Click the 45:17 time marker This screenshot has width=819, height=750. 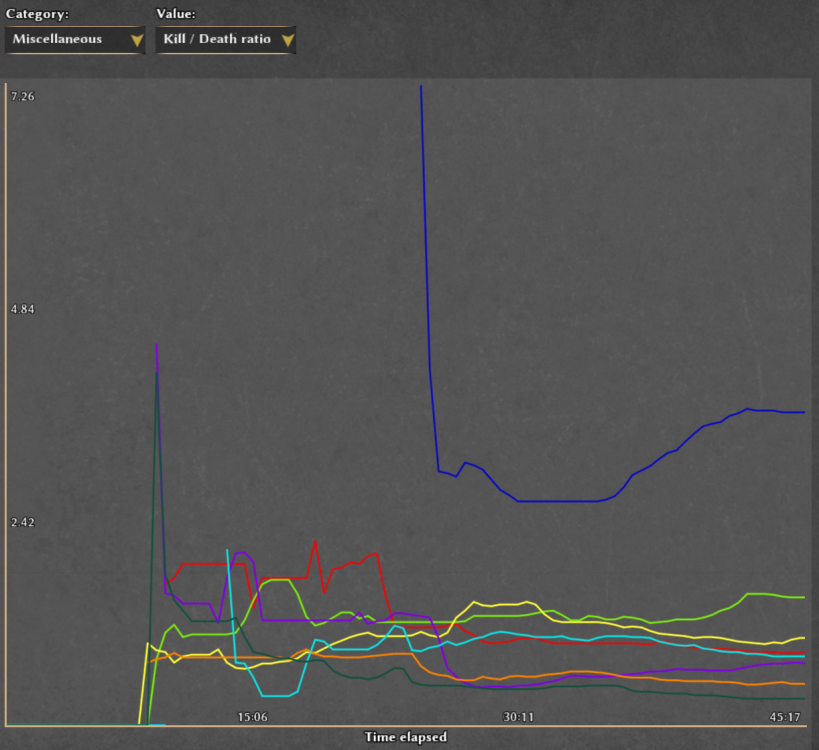pos(785,717)
